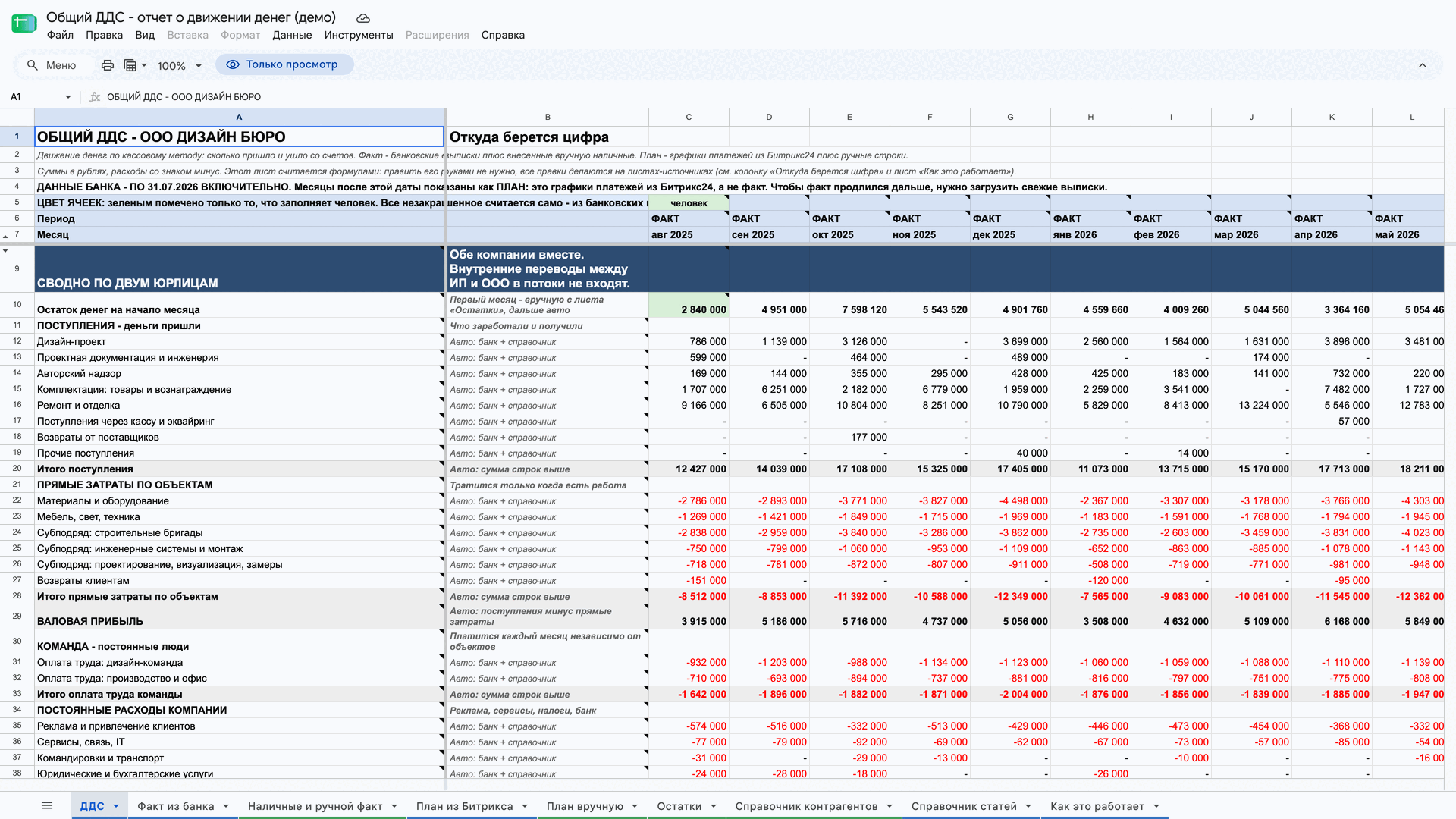Select row 20 header
Screen dimensions: 1456x819
click(x=17, y=469)
